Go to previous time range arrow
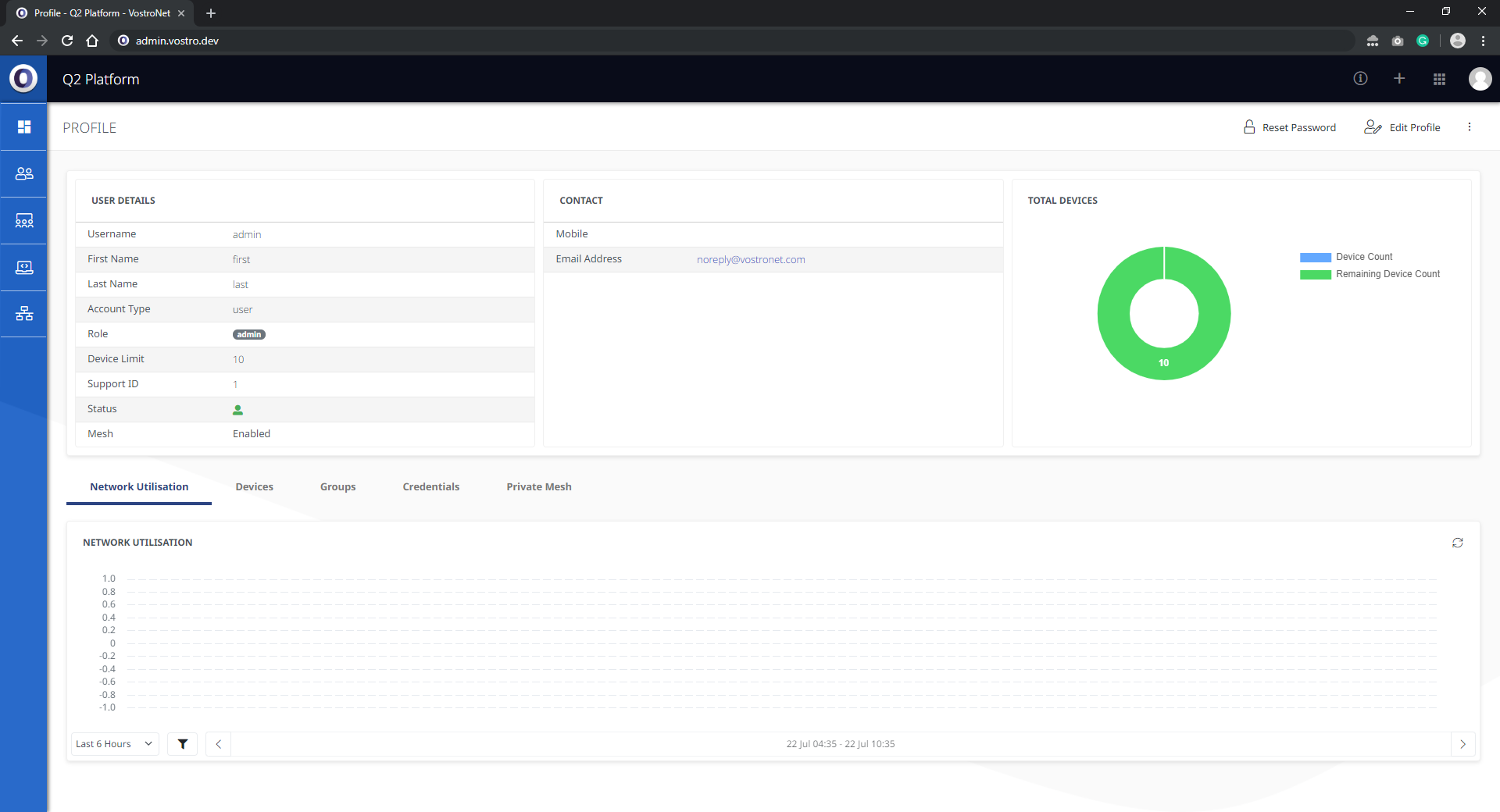Screen dimensions: 1500x812 [218, 744]
